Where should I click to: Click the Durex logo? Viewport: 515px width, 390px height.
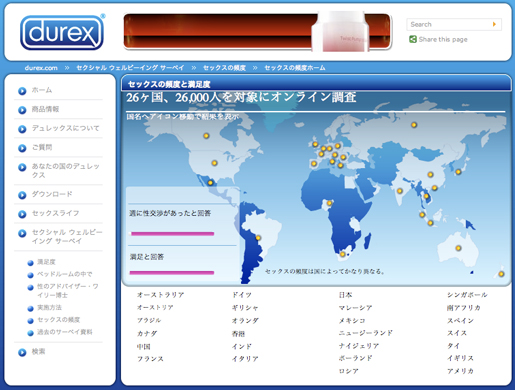tap(62, 33)
